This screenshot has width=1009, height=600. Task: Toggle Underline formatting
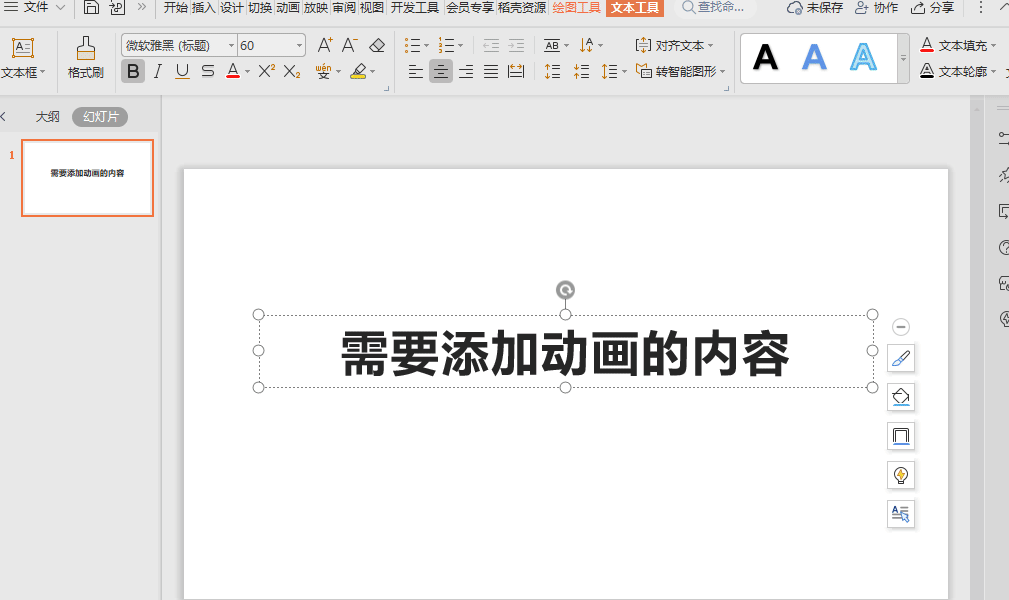click(182, 71)
